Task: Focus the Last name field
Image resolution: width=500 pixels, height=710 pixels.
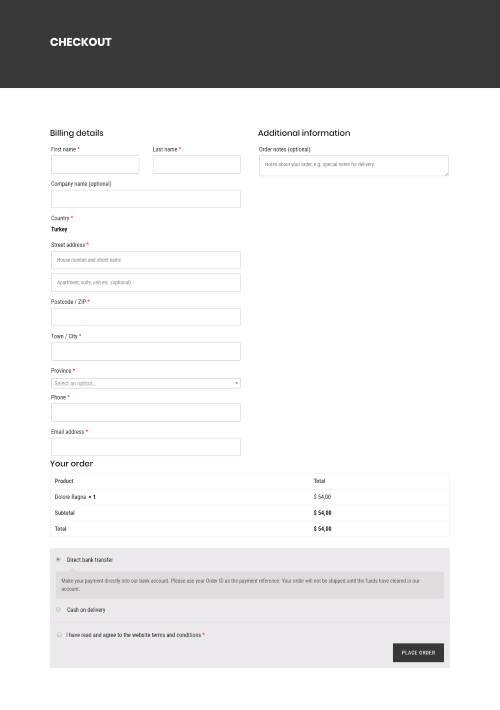Action: [x=197, y=165]
